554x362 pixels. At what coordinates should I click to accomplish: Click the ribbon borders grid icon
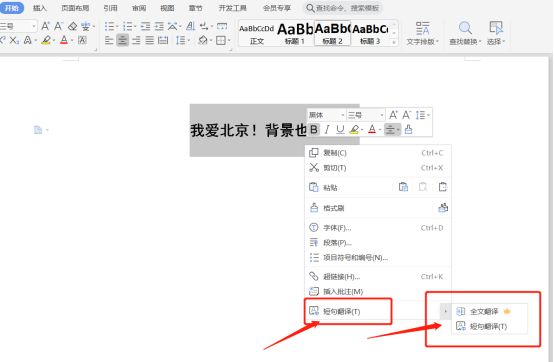[221, 41]
